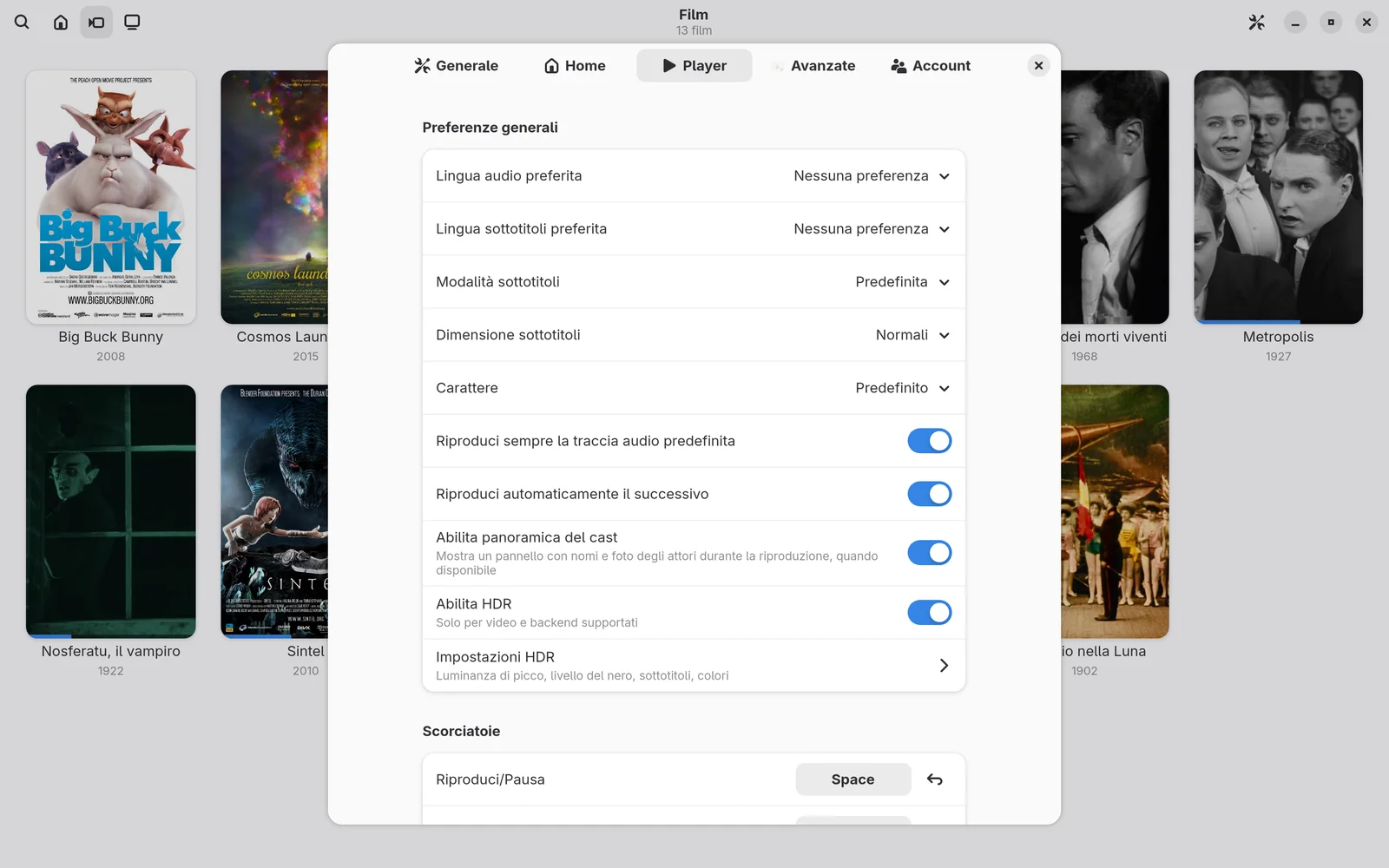
Task: Click Big Buck Bunny title label
Action: click(x=111, y=337)
